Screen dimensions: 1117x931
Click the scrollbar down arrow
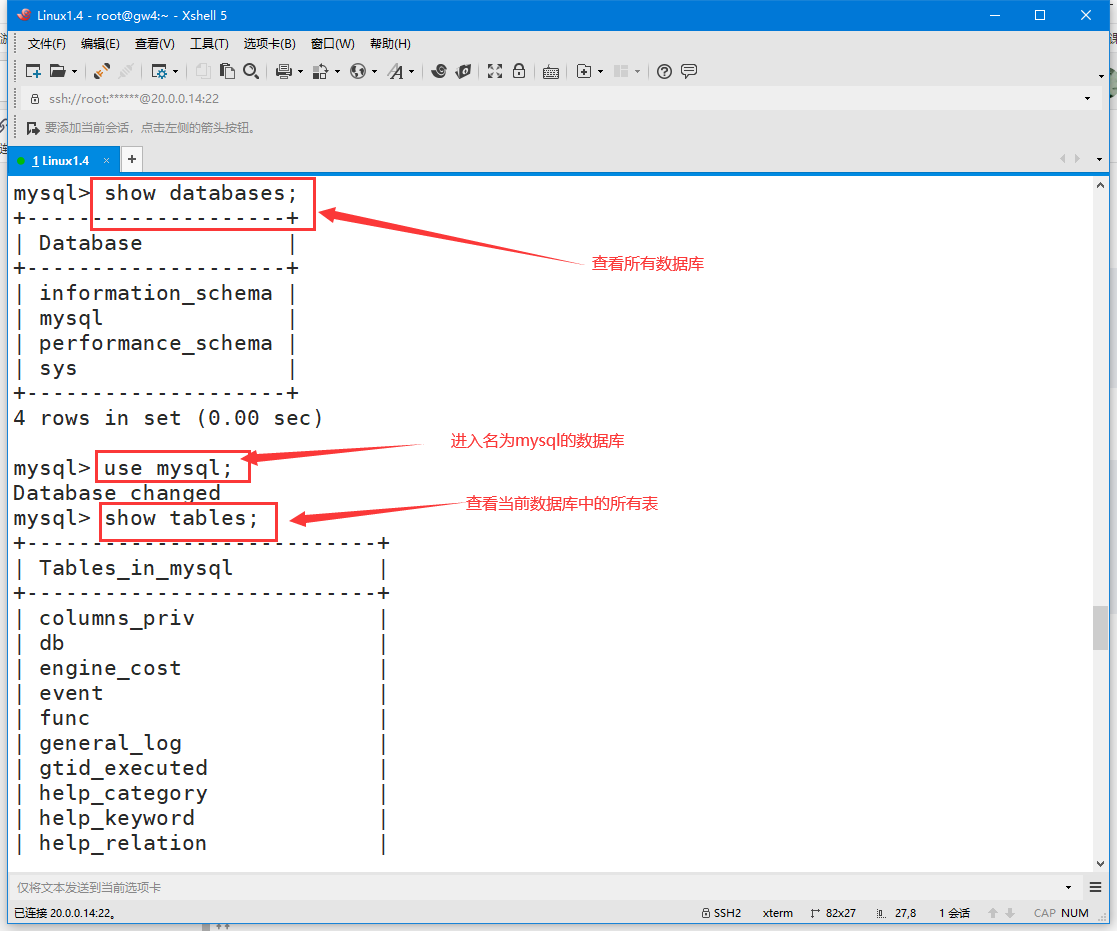[1100, 863]
